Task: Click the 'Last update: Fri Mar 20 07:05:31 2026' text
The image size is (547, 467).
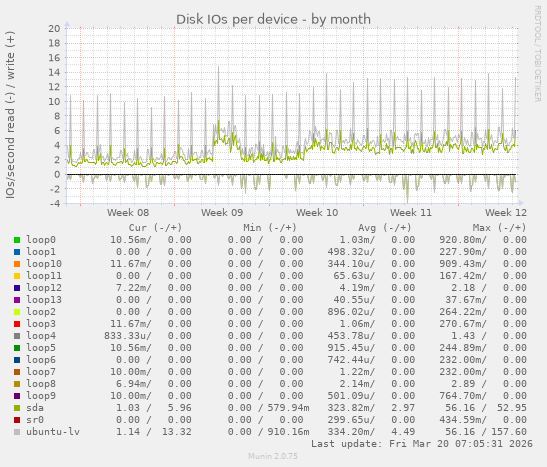Action: click(422, 444)
